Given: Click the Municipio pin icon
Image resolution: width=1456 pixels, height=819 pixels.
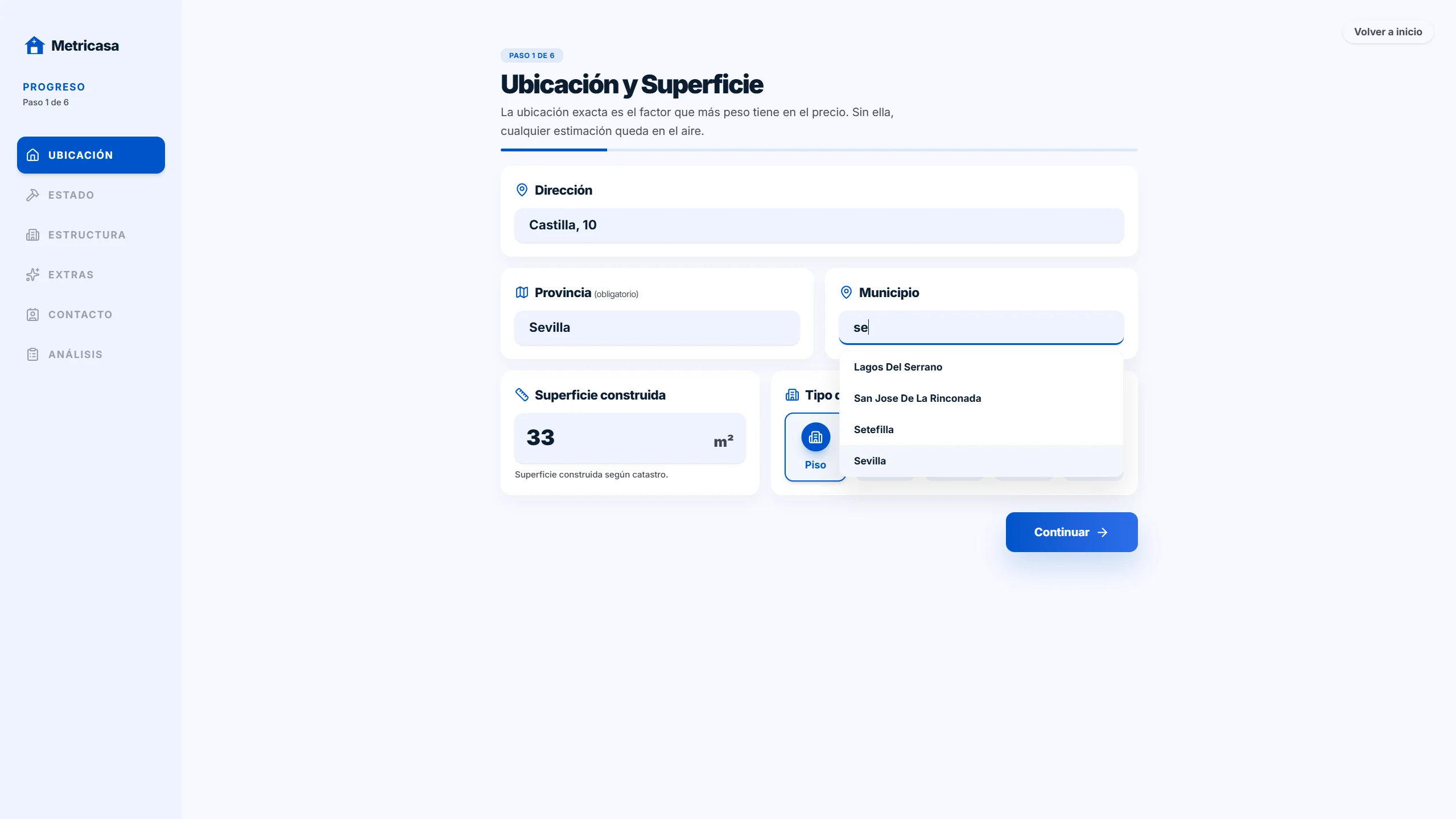Looking at the screenshot, I should pos(846,292).
